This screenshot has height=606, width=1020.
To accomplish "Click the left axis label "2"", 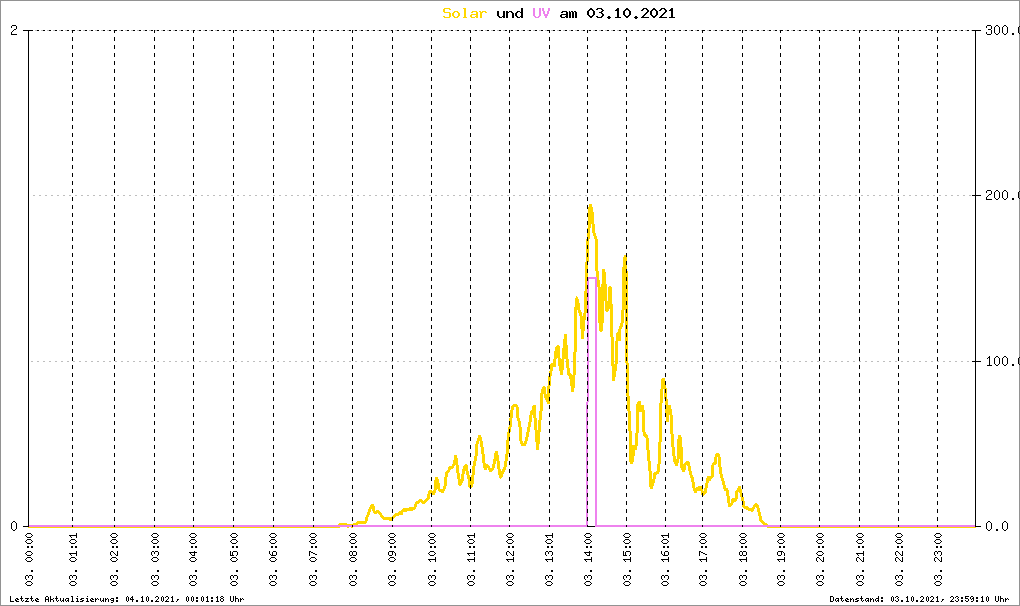I will (x=14, y=31).
